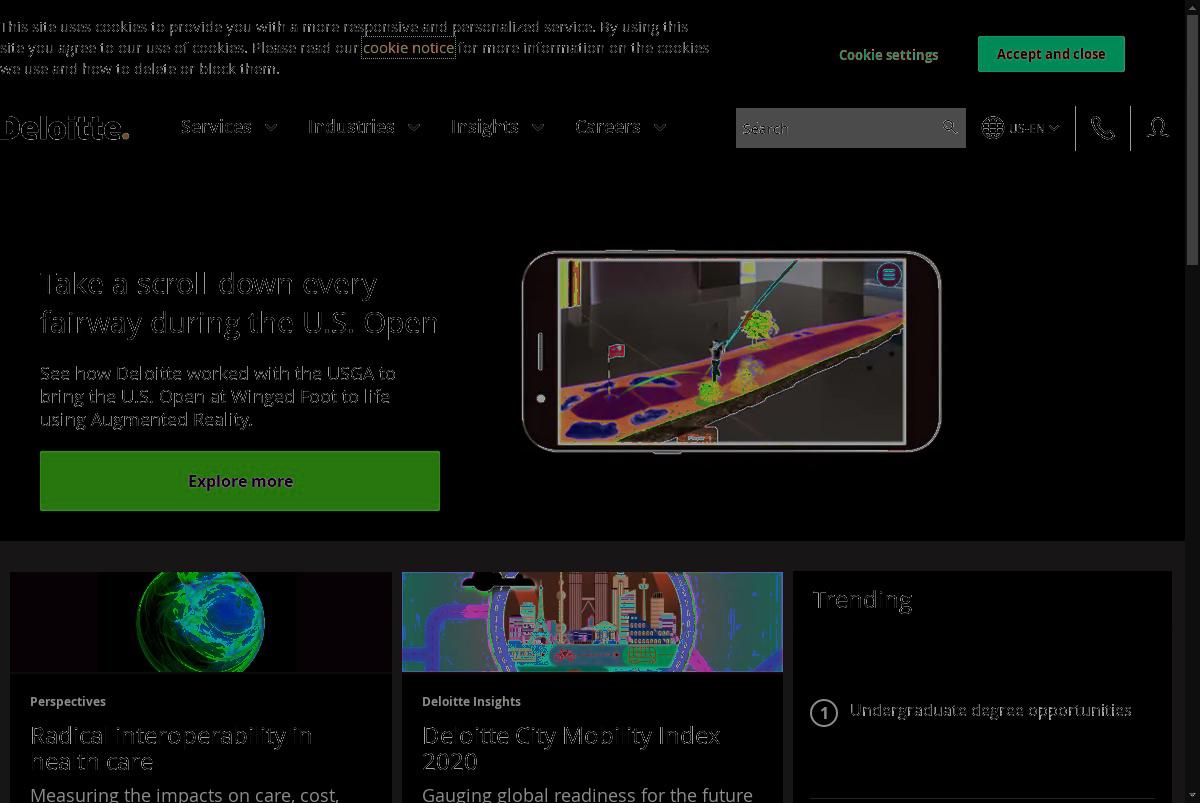Open the Careers menu item
This screenshot has width=1200, height=803.
pyautogui.click(x=607, y=127)
